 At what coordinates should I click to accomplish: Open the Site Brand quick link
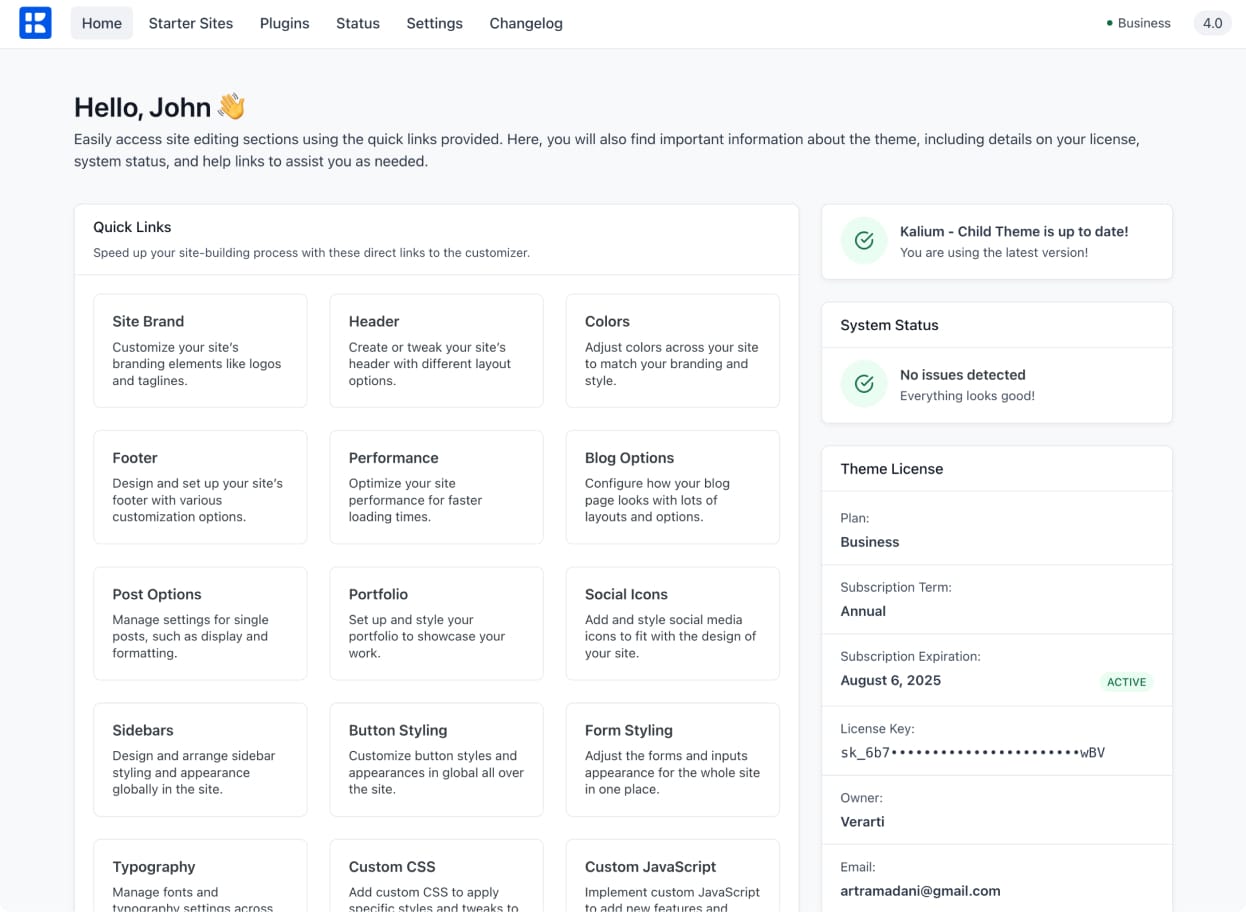click(x=200, y=350)
